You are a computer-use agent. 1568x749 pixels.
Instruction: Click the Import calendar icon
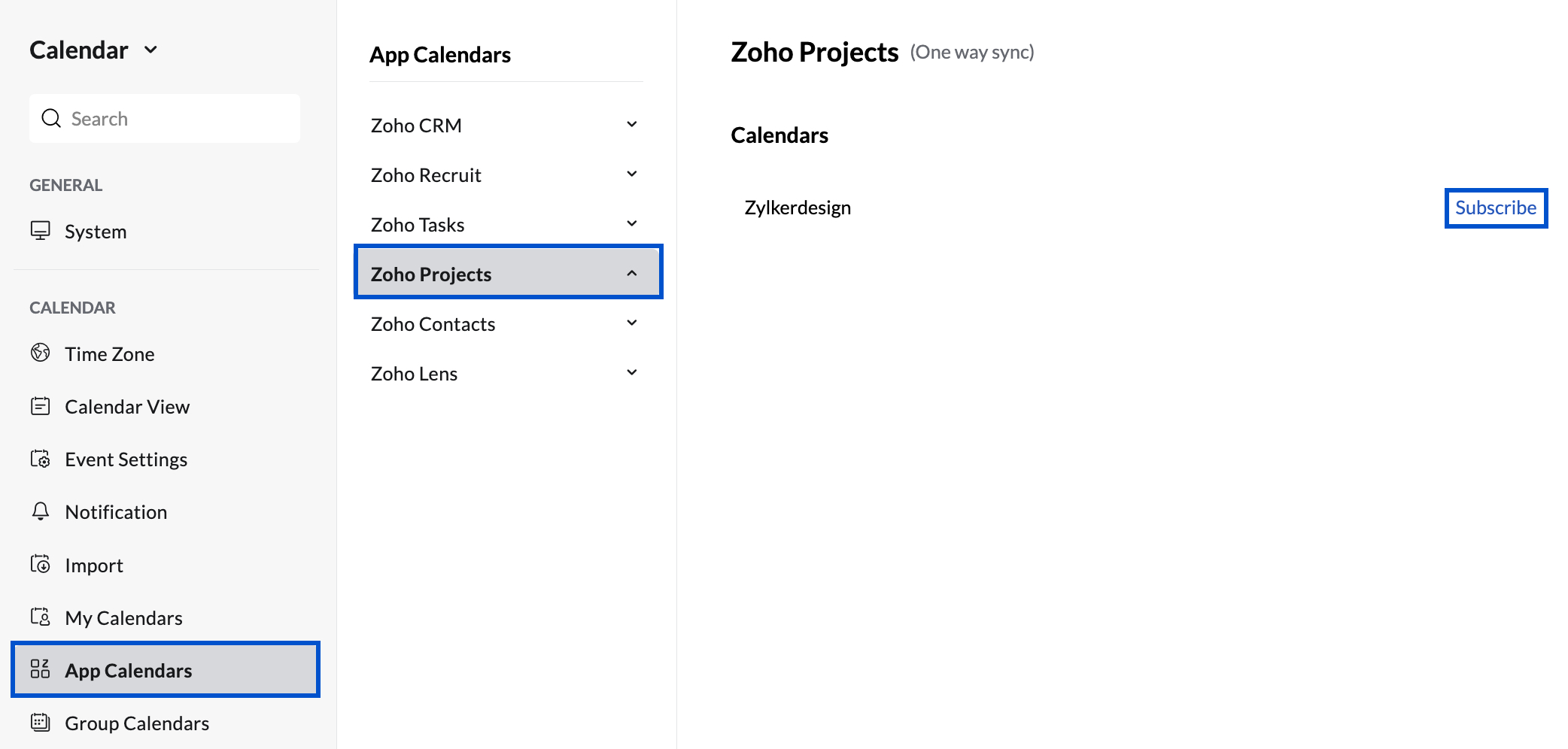(x=41, y=564)
